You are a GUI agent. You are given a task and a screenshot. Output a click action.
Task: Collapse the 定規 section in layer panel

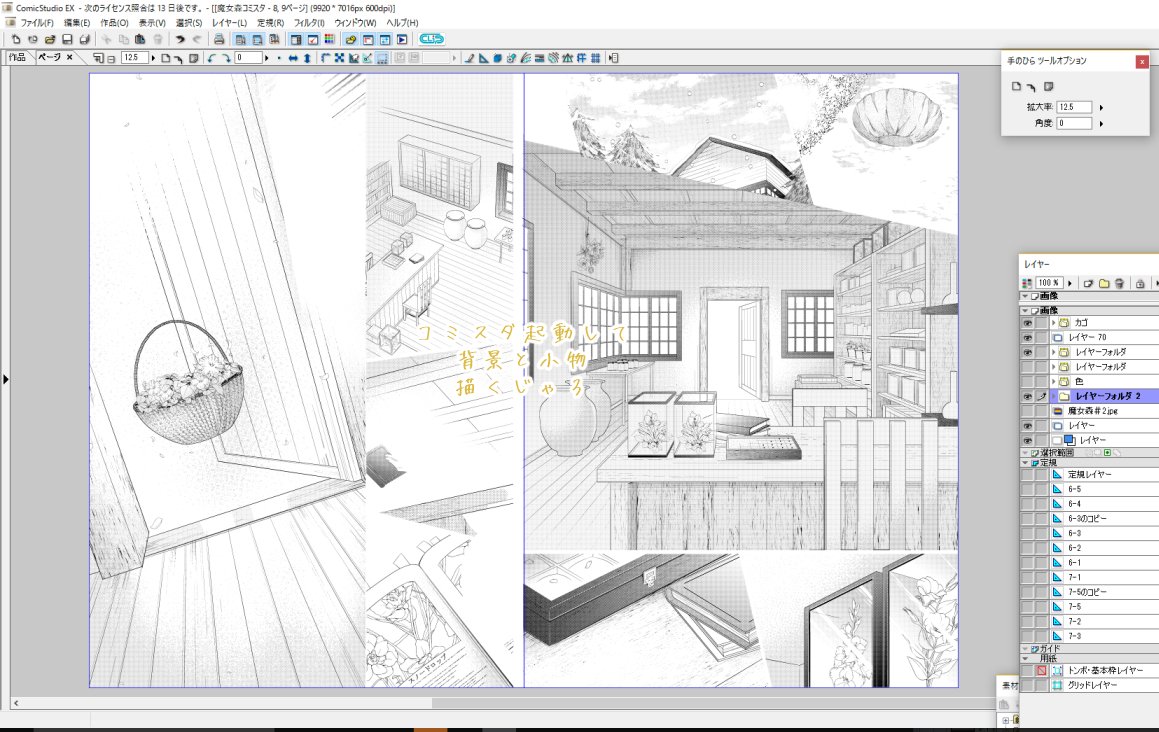pyautogui.click(x=1025, y=463)
